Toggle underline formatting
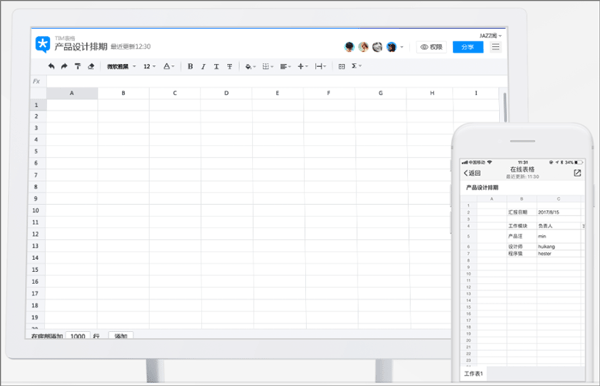The width and height of the screenshot is (600, 386). [x=216, y=67]
